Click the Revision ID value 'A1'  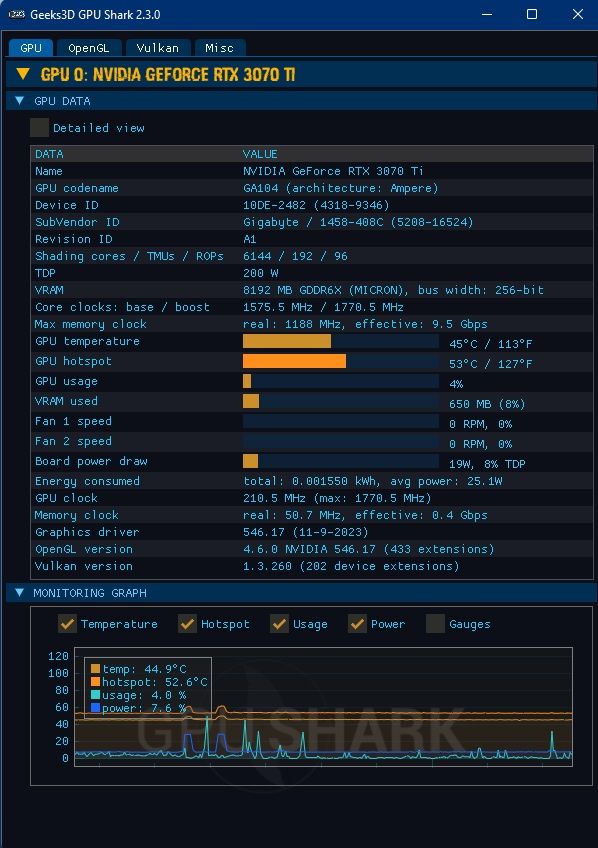pos(250,239)
